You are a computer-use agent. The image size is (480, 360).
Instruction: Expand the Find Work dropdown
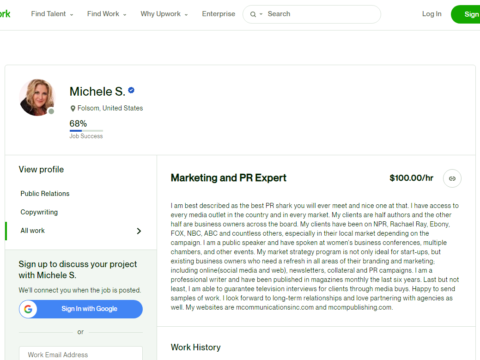click(107, 14)
